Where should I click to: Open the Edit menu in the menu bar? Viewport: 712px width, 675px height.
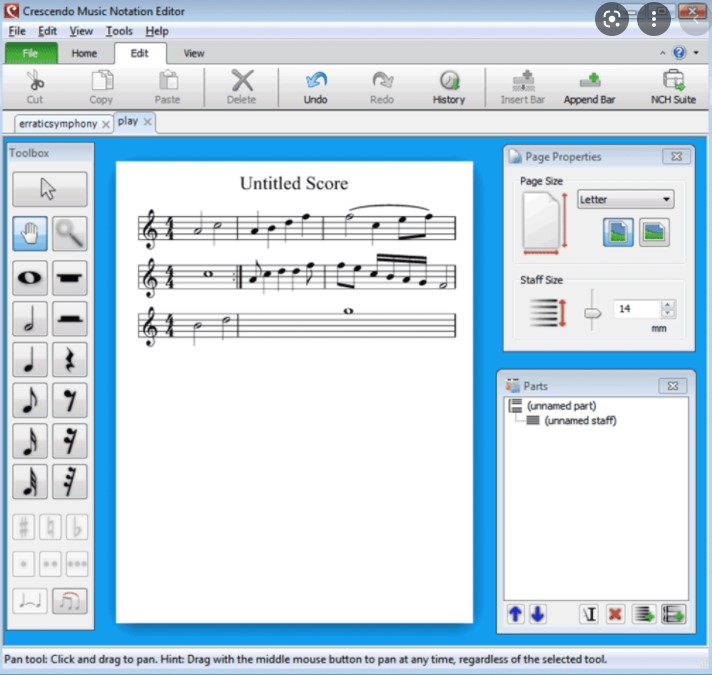tap(47, 31)
